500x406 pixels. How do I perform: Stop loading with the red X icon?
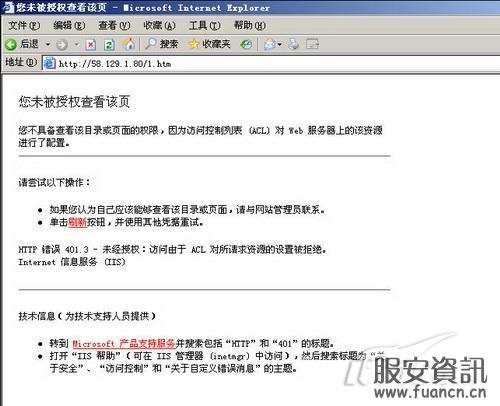[91, 44]
